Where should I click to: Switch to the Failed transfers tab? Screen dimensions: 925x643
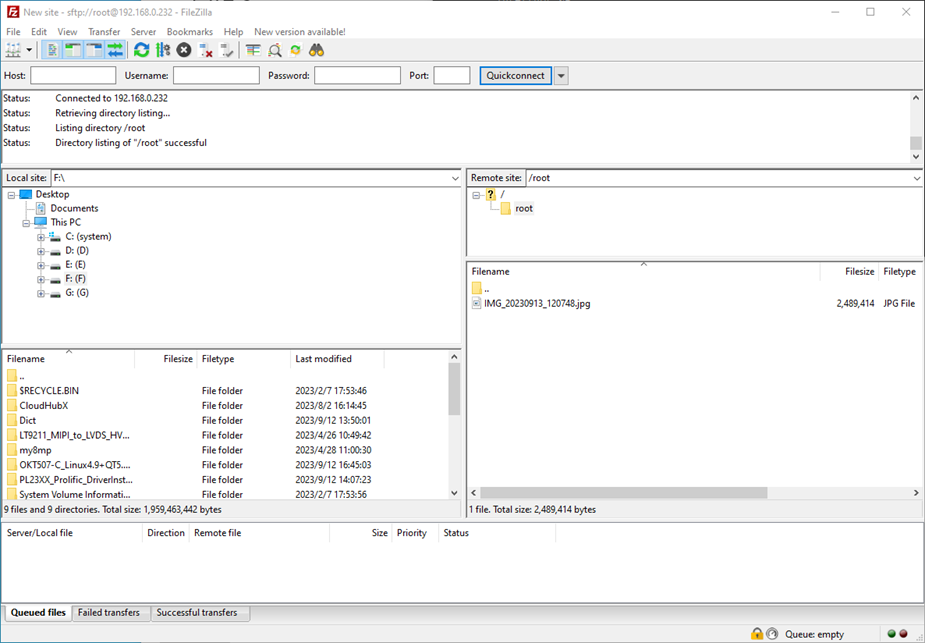point(110,613)
